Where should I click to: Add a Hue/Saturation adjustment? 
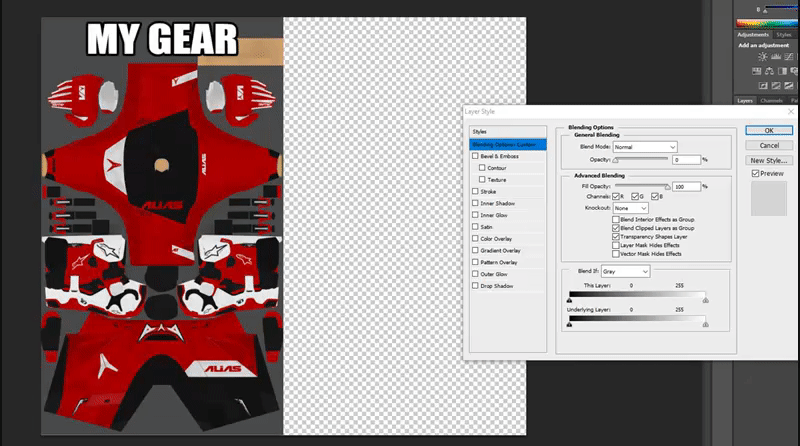(x=757, y=71)
